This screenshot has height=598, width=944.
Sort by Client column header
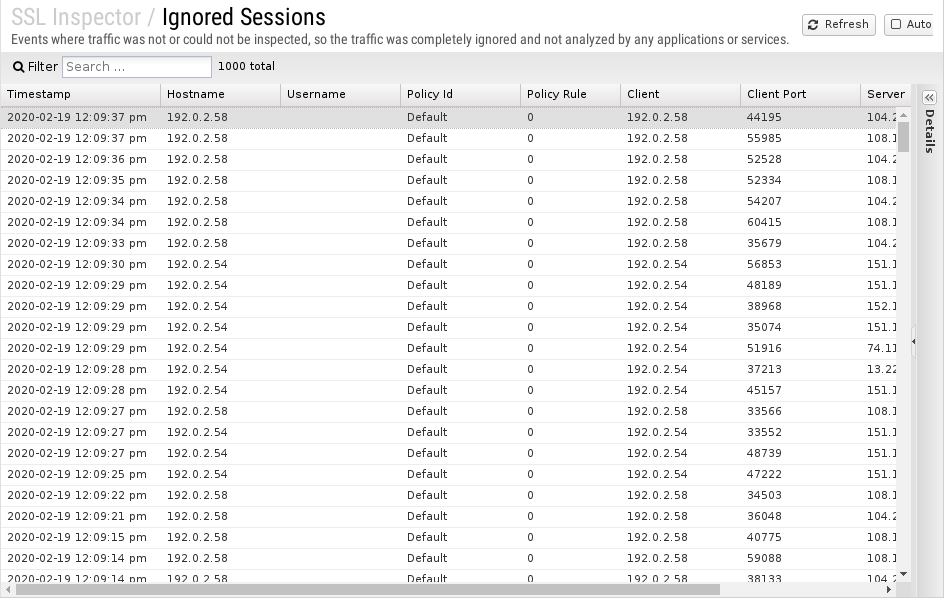click(x=680, y=95)
